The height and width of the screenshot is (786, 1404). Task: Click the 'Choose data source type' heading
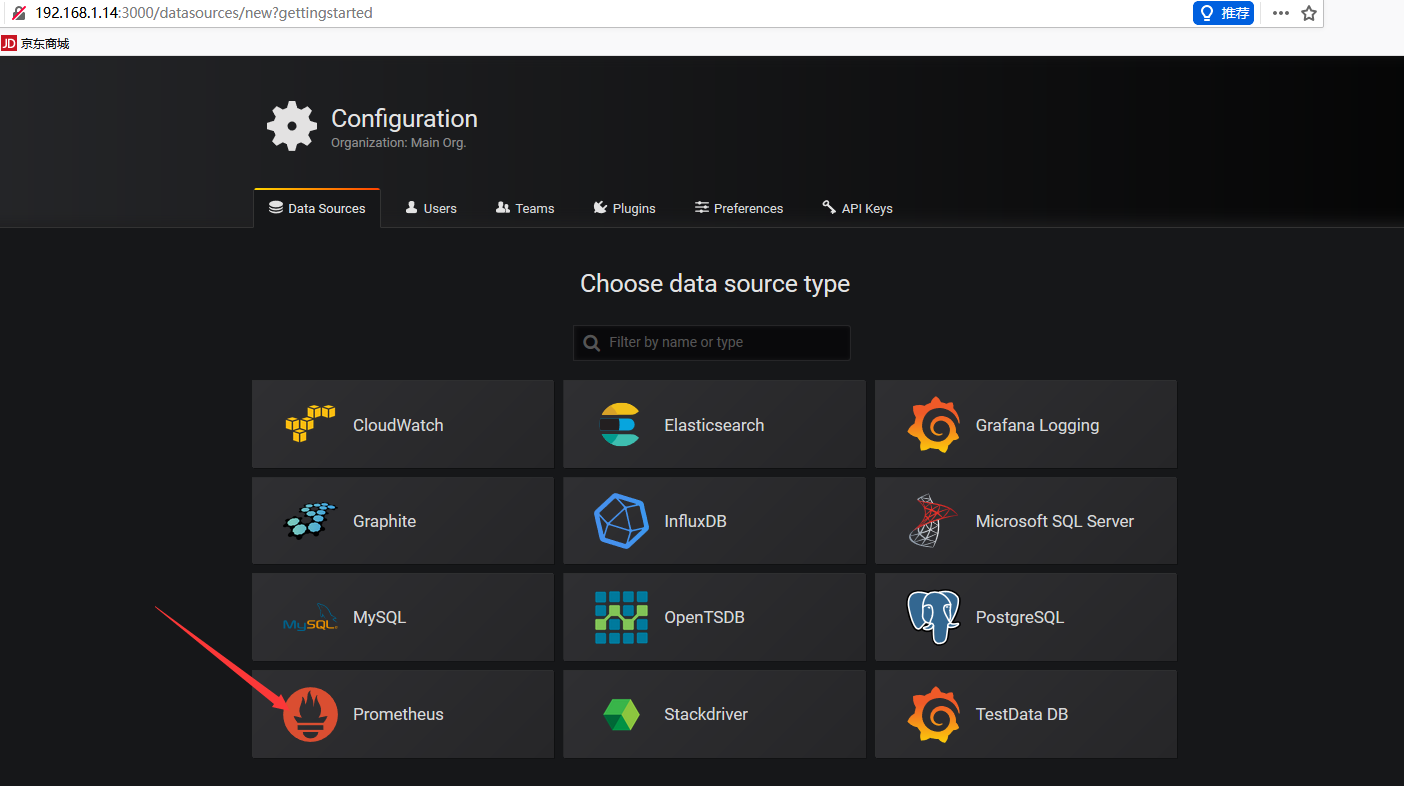tap(715, 284)
